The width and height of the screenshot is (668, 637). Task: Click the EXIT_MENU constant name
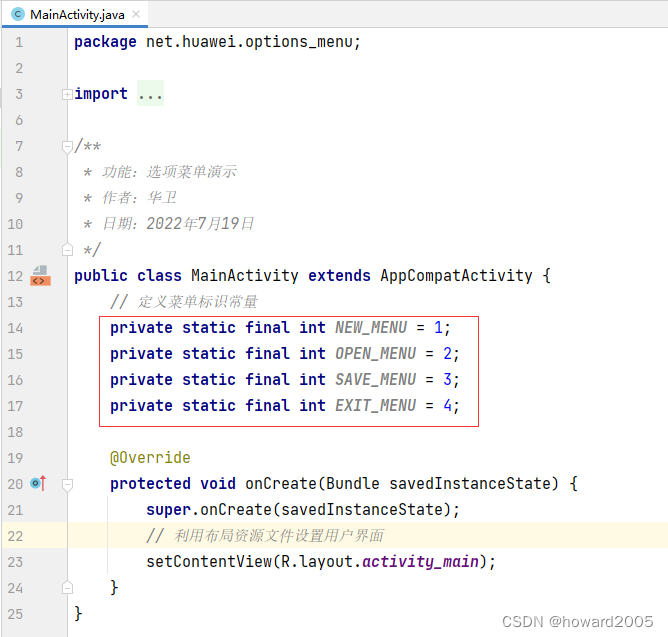(x=375, y=406)
